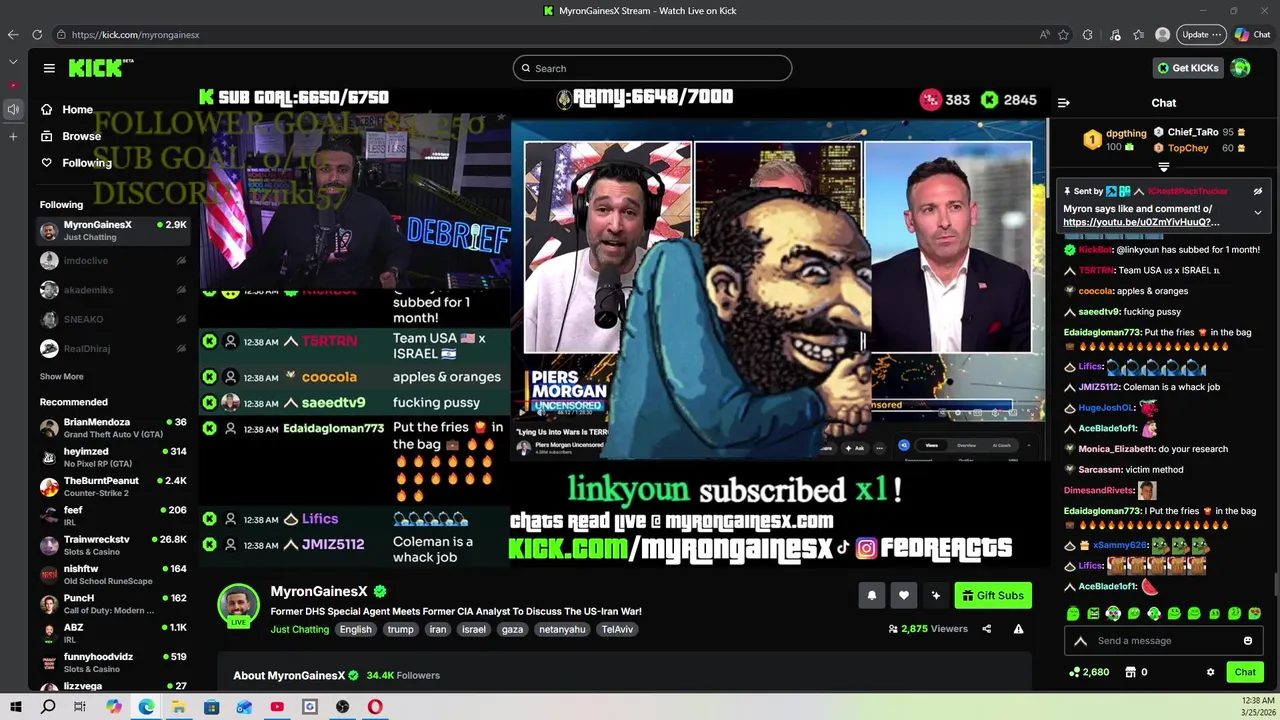Click the sparkle plus button beside heart
This screenshot has height=720, width=1280.
[x=935, y=595]
